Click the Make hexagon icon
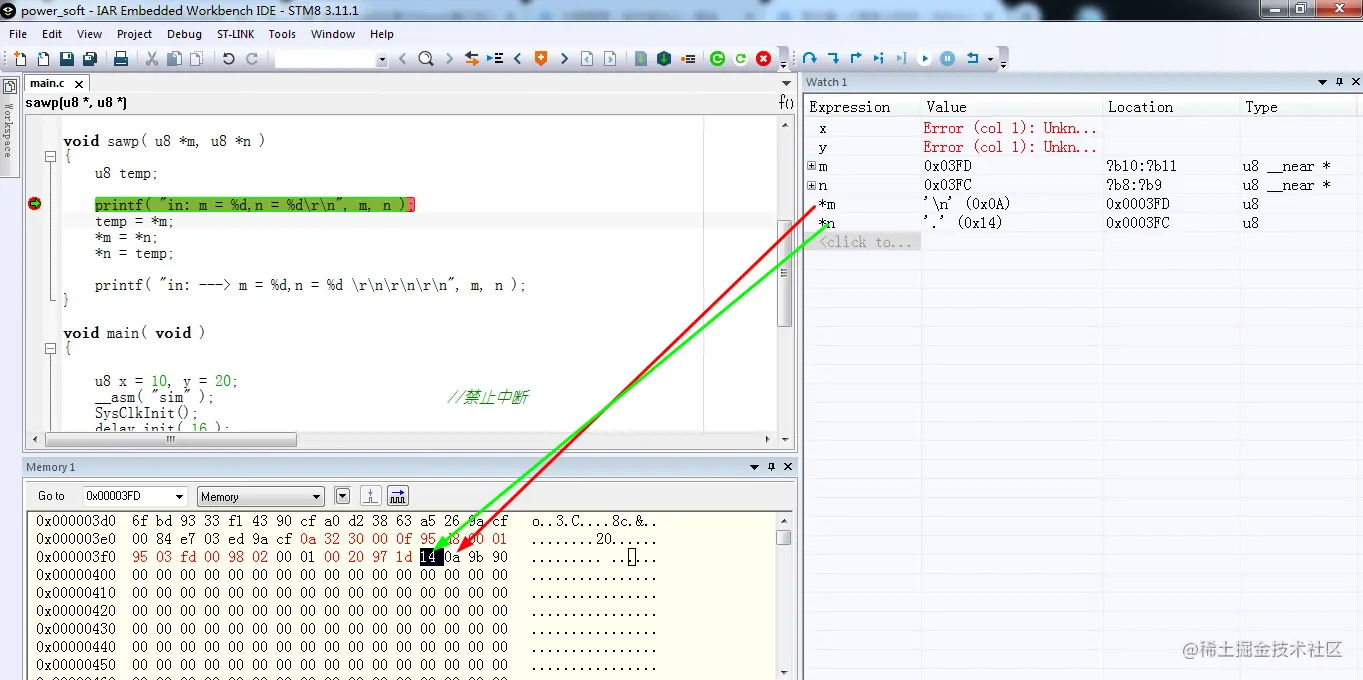 (663, 59)
